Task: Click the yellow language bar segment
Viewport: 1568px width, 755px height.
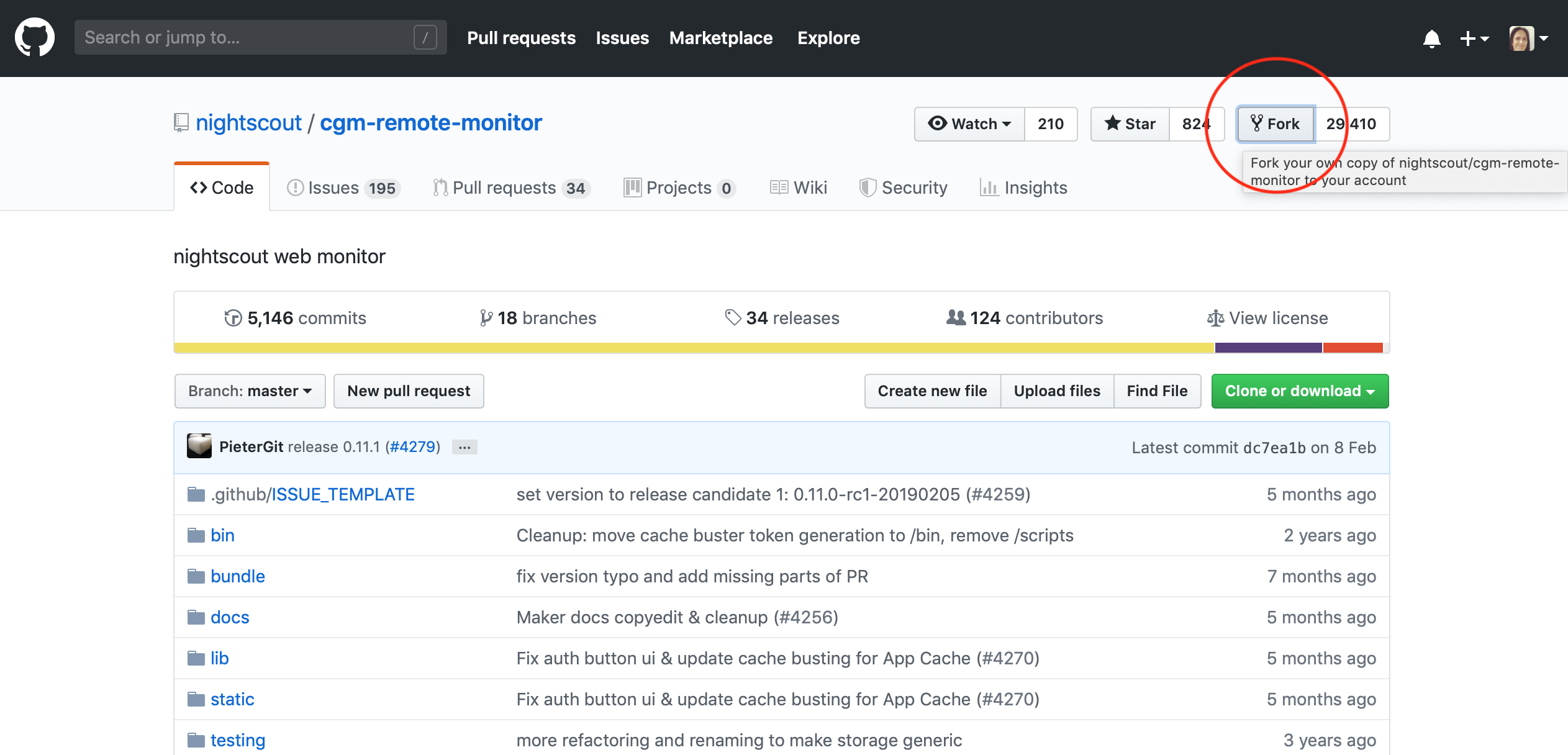Action: point(694,348)
